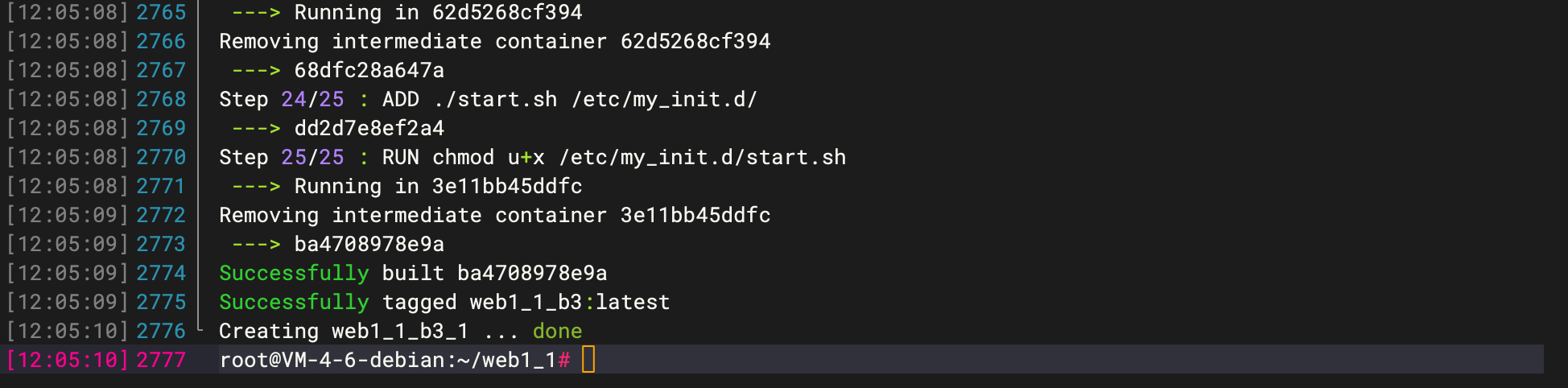
Task: Click 'Creating web1_1_b3_1' text
Action: point(344,331)
